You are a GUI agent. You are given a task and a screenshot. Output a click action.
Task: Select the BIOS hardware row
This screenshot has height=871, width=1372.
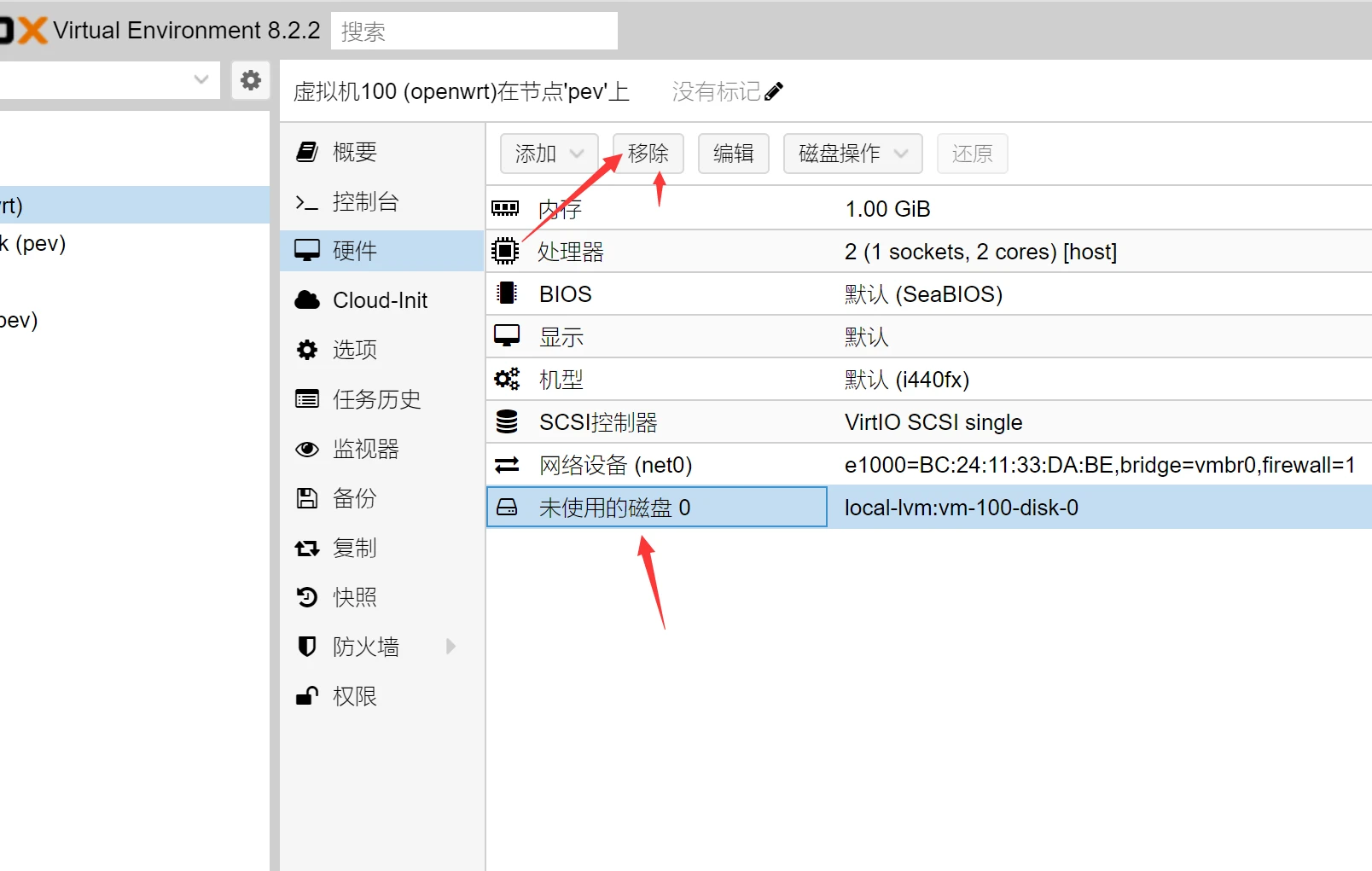click(x=929, y=293)
